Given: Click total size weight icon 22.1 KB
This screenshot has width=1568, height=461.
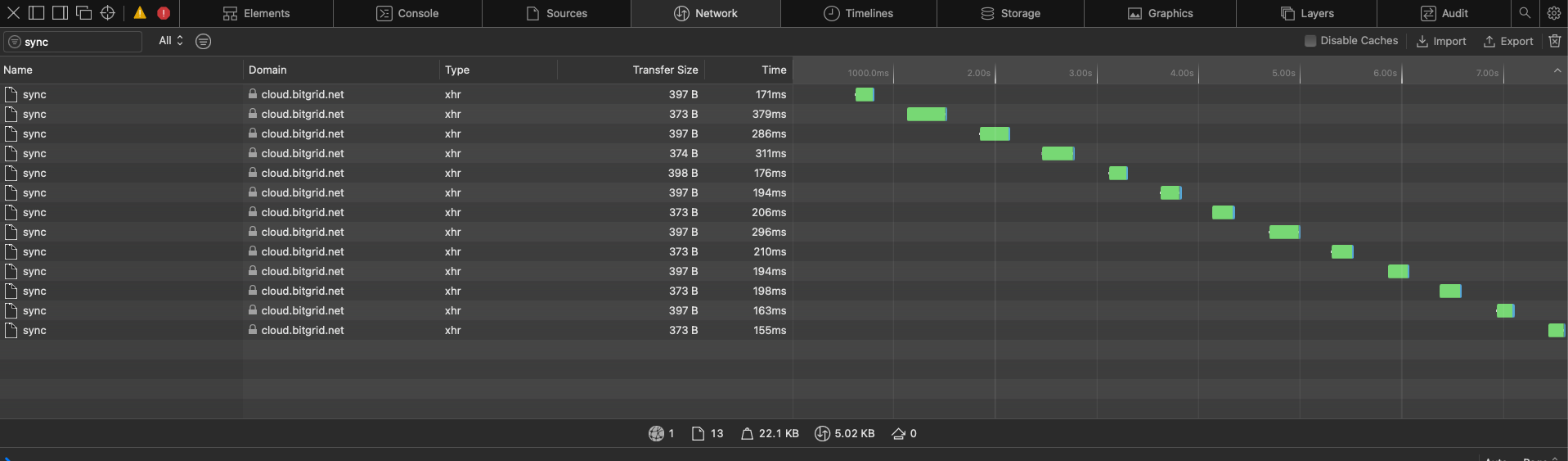Looking at the screenshot, I should [747, 433].
